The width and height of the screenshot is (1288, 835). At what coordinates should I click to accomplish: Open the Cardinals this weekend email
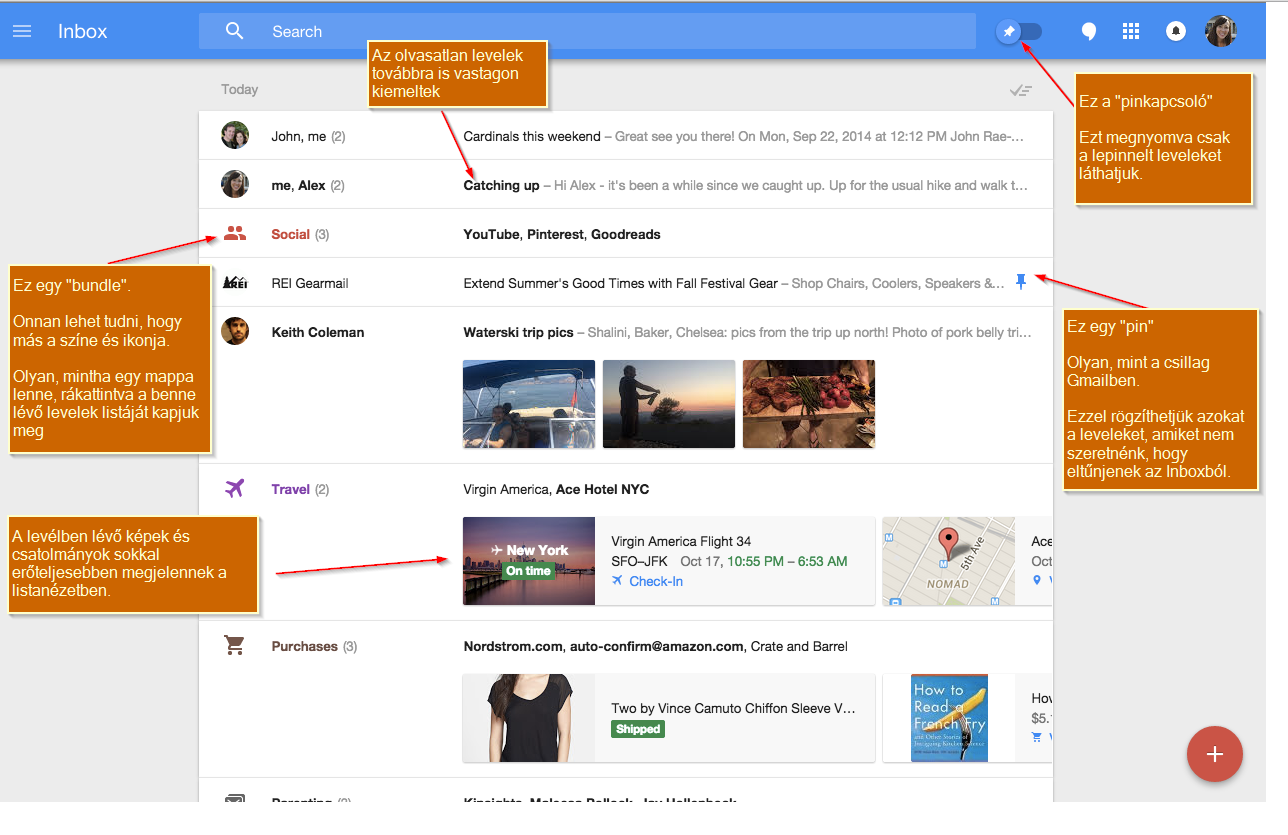[x=626, y=136]
